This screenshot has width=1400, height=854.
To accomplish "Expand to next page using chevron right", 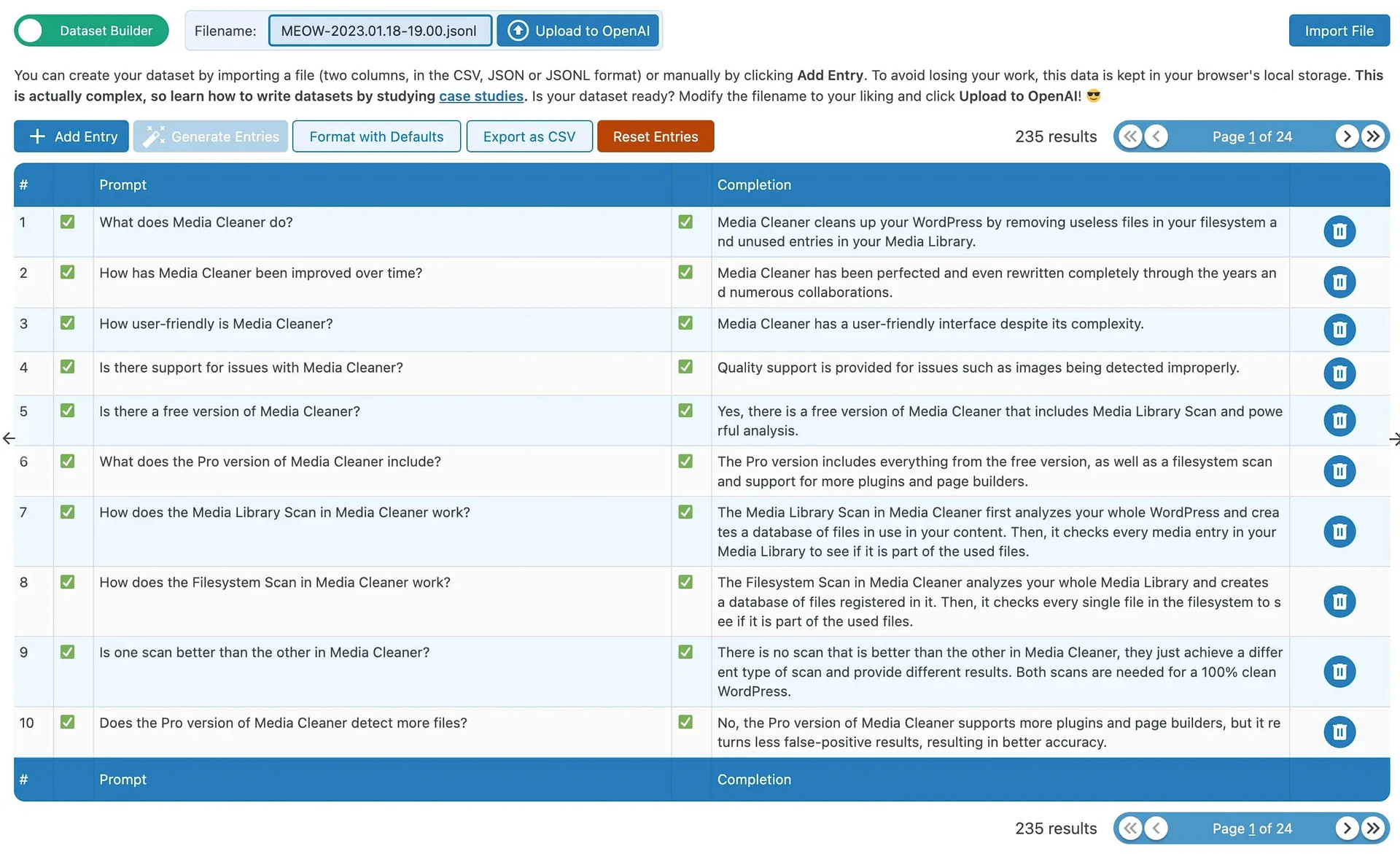I will 1348,135.
